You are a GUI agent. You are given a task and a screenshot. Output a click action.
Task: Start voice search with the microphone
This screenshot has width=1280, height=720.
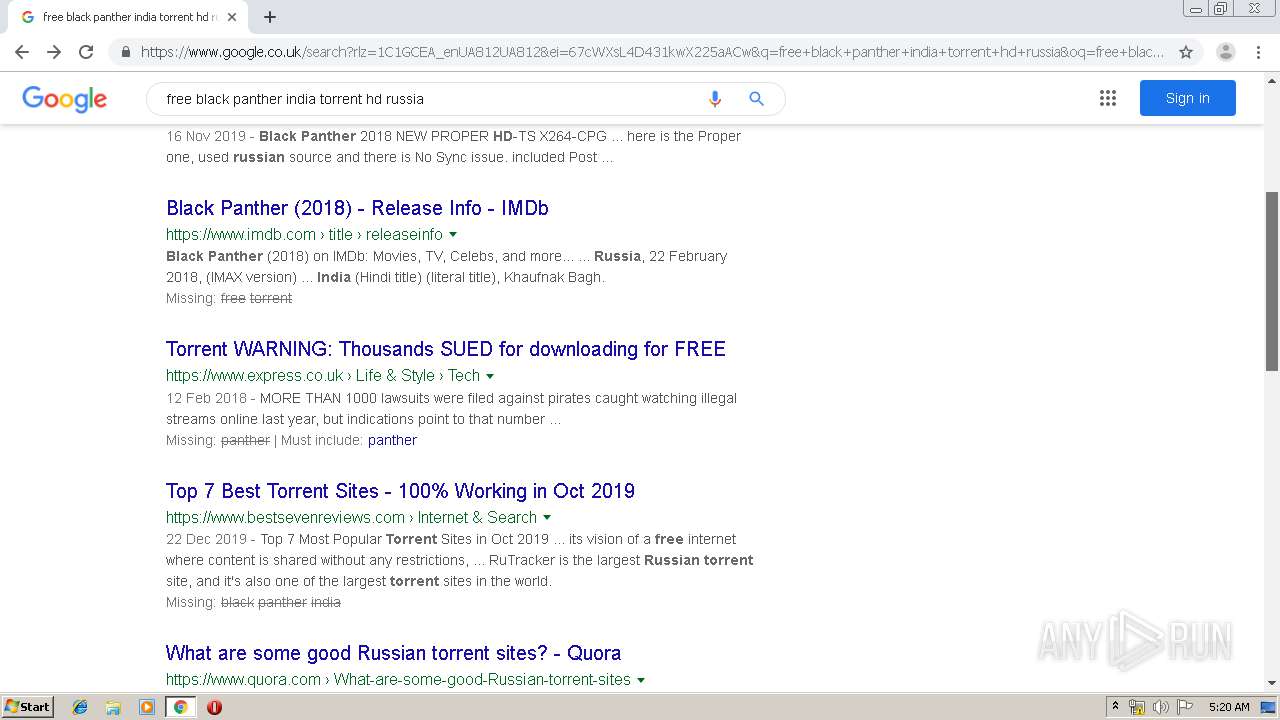coord(714,99)
